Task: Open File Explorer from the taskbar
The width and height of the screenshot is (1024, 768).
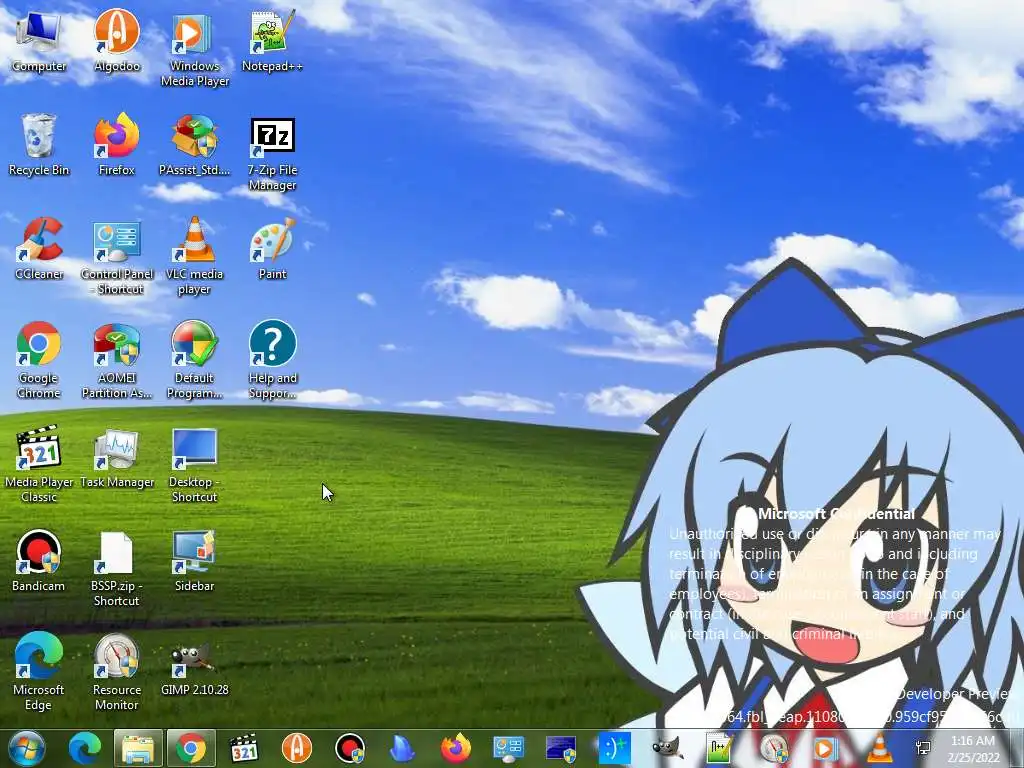Action: (138, 748)
